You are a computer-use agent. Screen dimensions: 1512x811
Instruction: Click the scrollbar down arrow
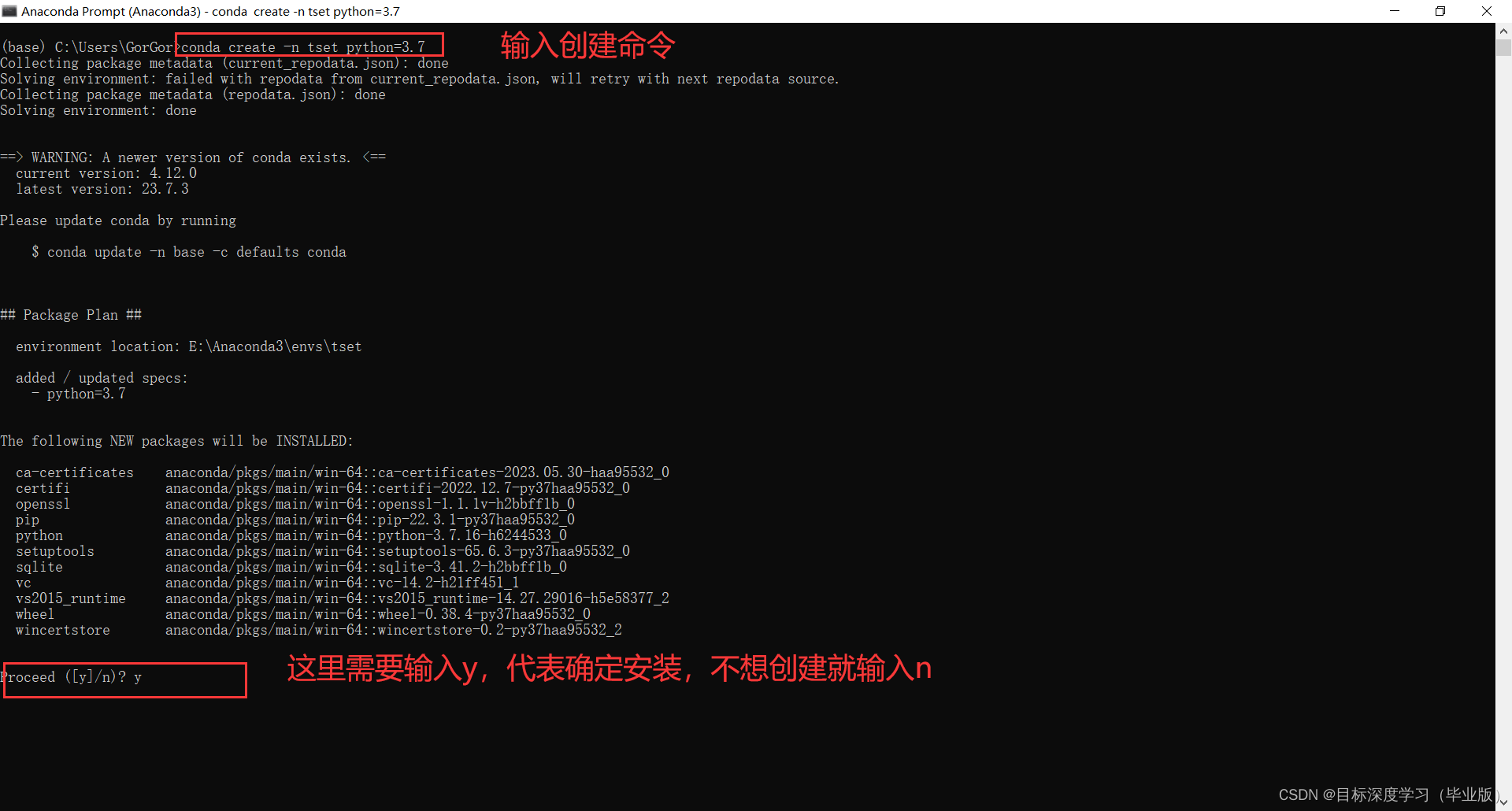pyautogui.click(x=1503, y=802)
